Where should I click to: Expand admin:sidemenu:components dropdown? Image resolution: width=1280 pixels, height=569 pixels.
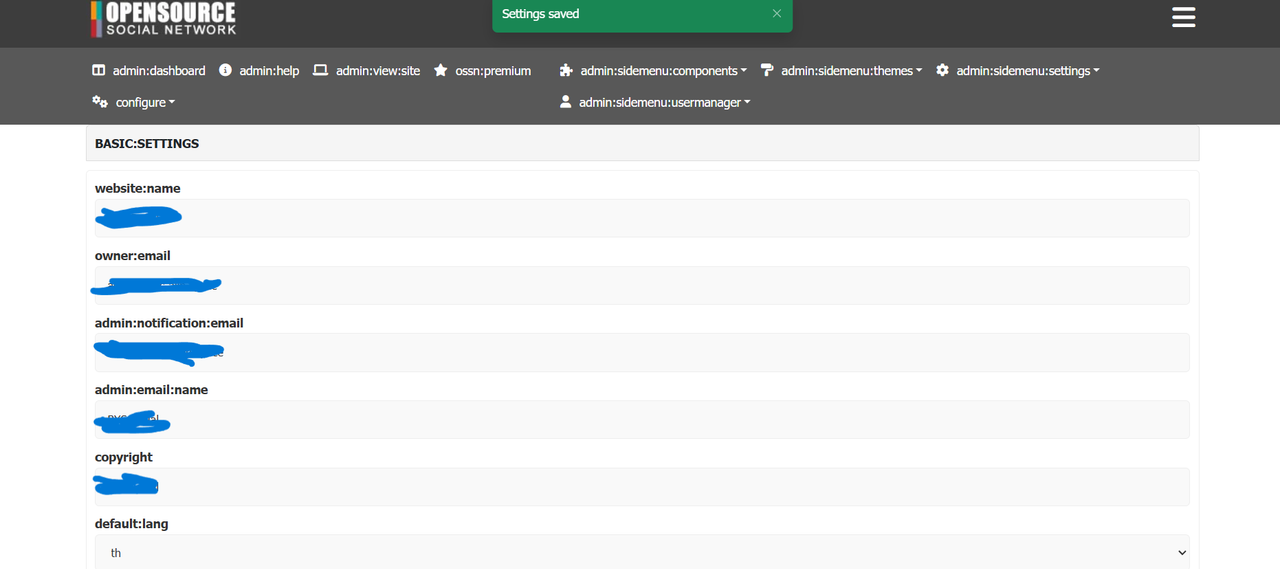pyautogui.click(x=664, y=71)
